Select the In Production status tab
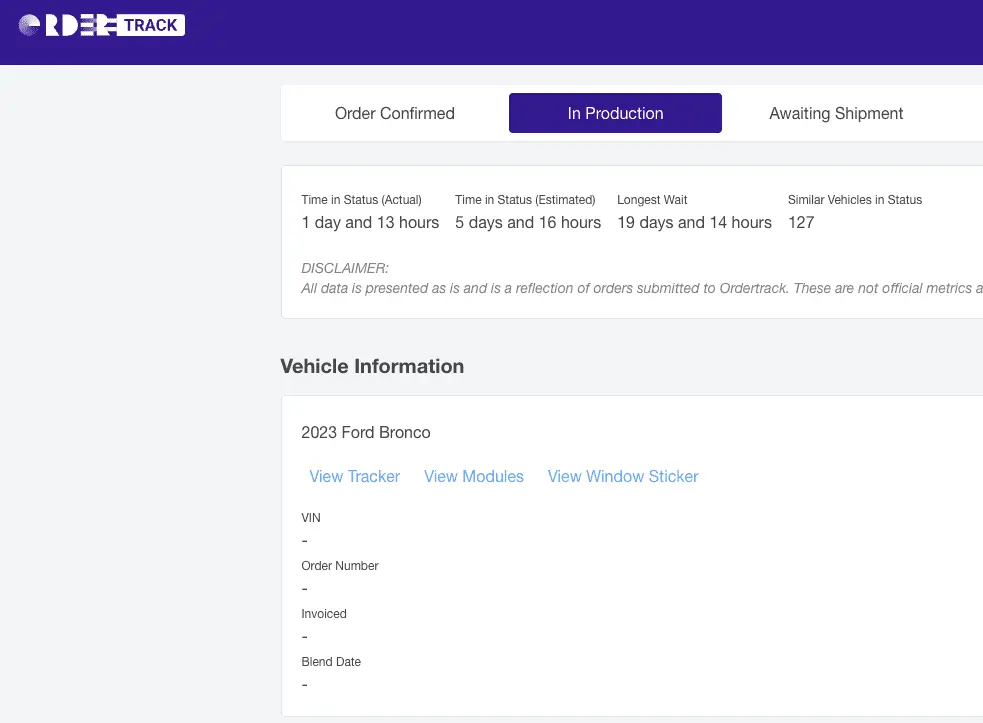 tap(615, 113)
